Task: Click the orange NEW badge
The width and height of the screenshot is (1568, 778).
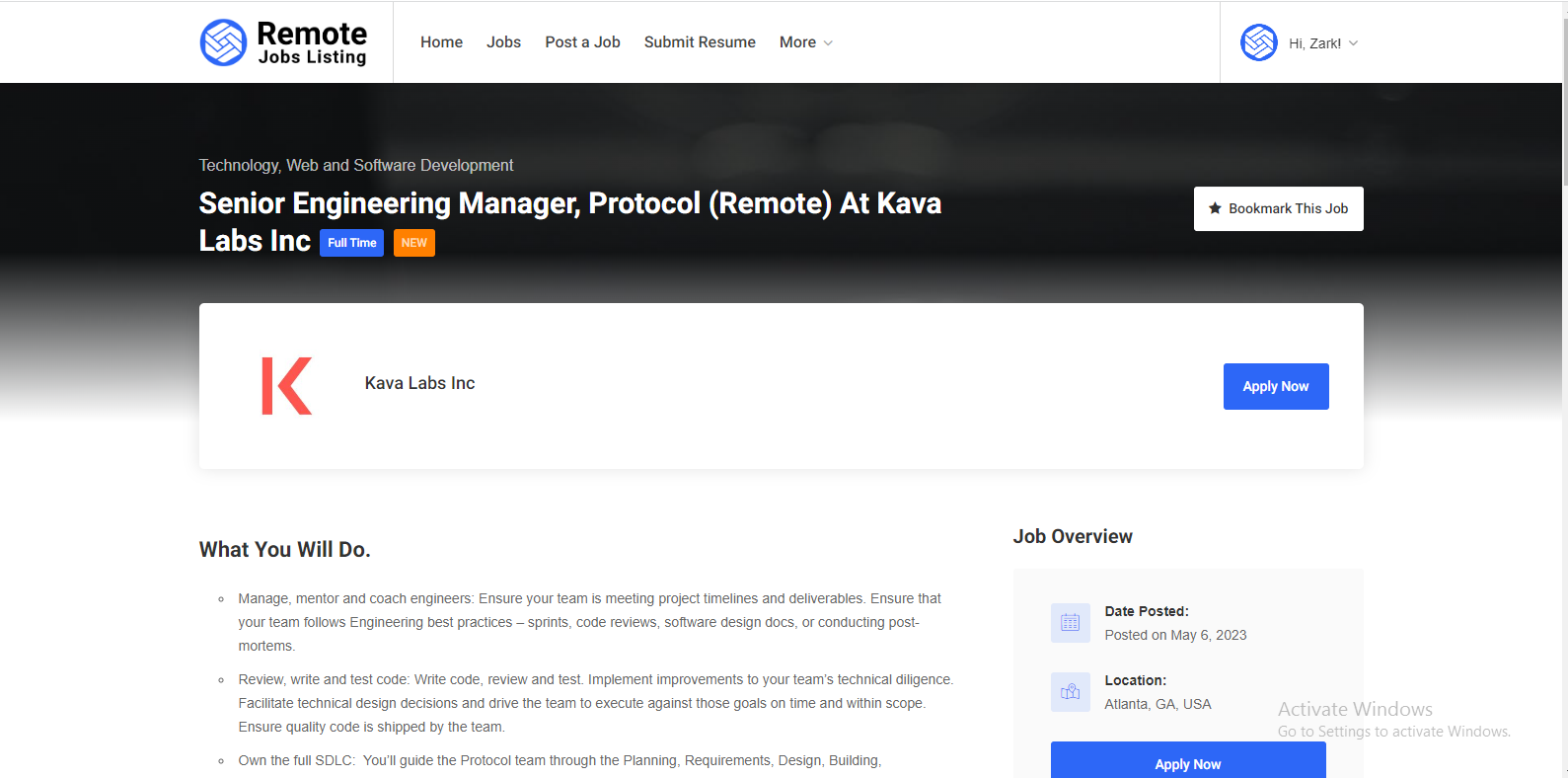Action: click(x=414, y=243)
